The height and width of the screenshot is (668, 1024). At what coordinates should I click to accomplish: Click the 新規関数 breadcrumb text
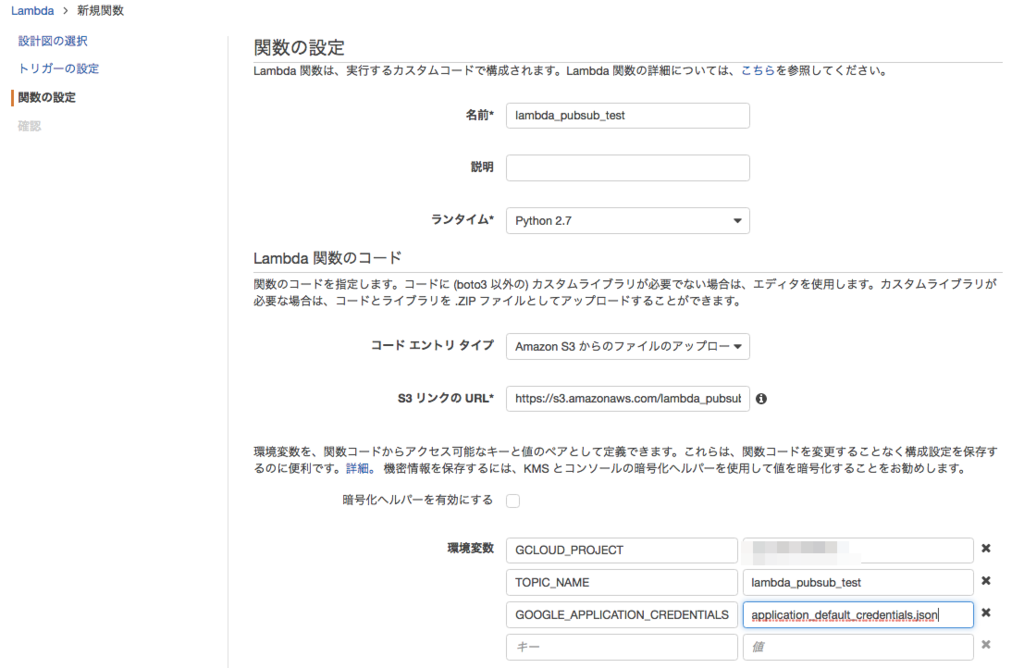(x=101, y=10)
